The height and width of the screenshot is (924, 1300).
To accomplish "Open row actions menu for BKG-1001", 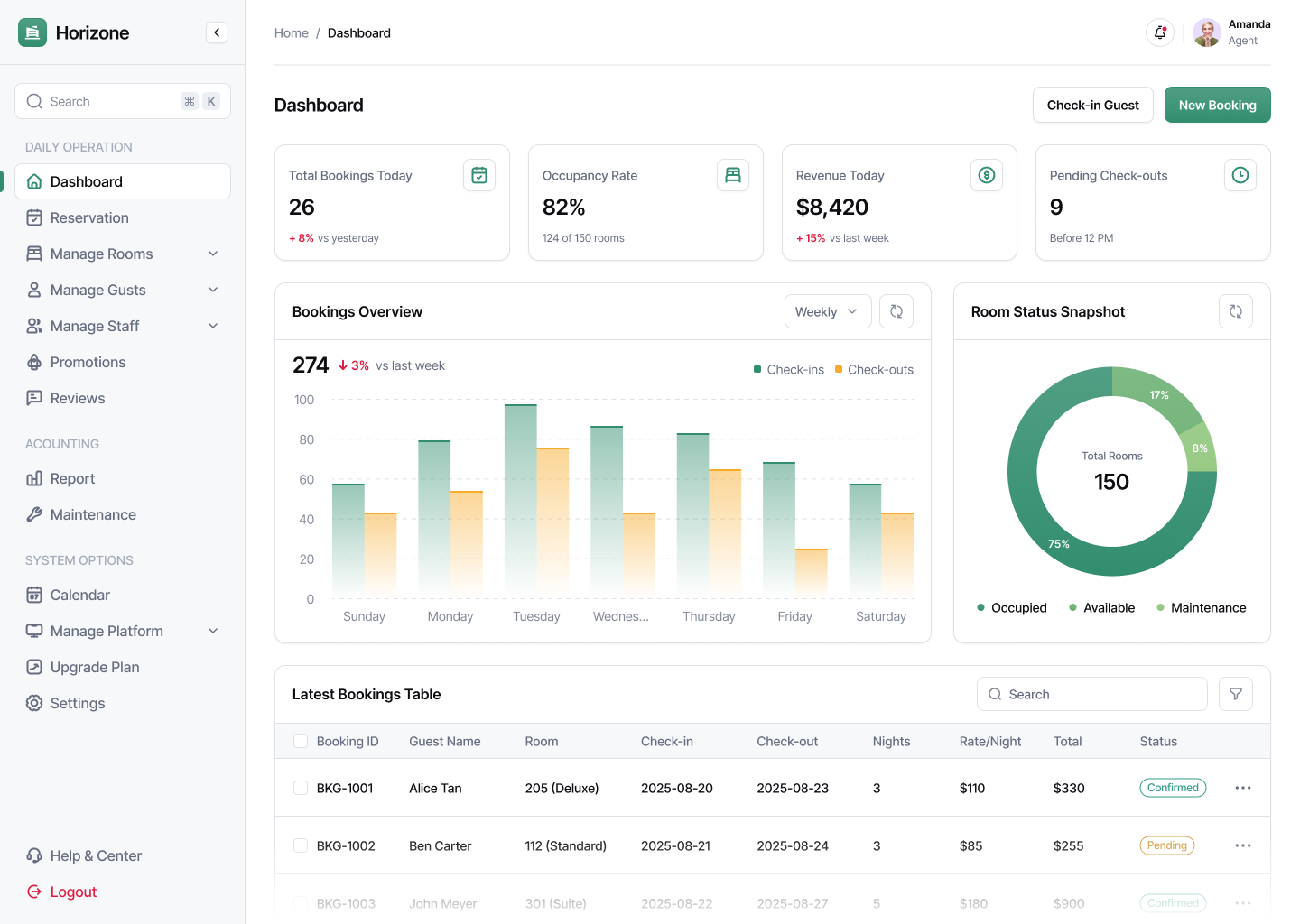I will pos(1242,788).
